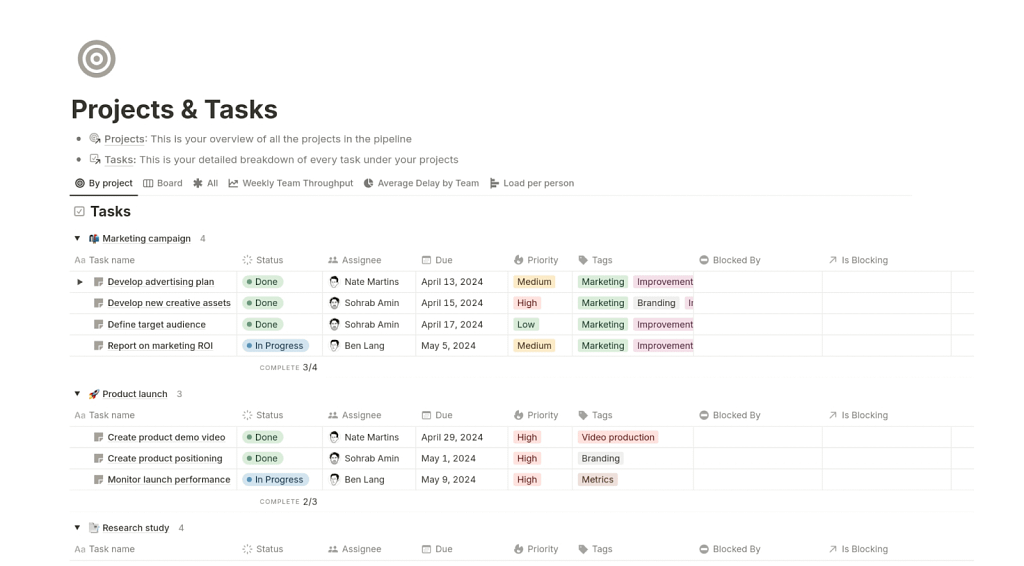Viewport: 1024px width, 566px height.
Task: Click due date May 9, 2024
Action: pos(448,479)
